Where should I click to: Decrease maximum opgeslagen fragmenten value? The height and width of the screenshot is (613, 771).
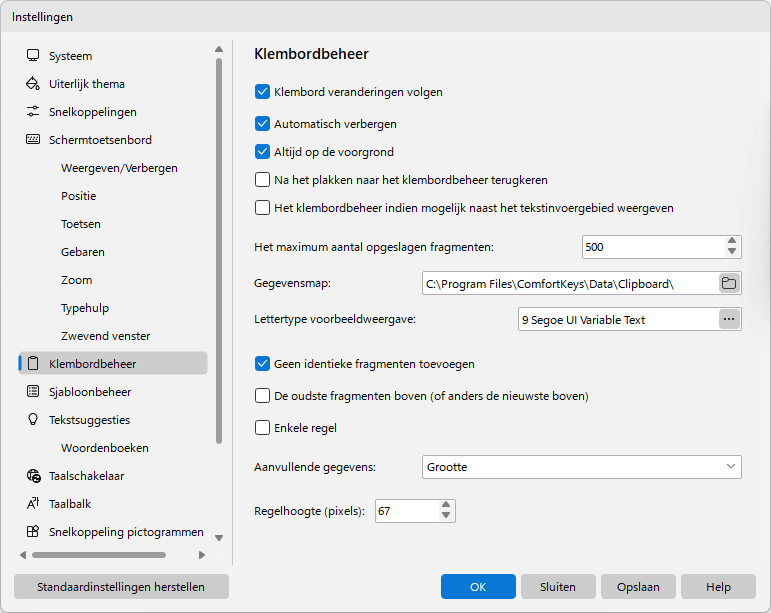732,252
